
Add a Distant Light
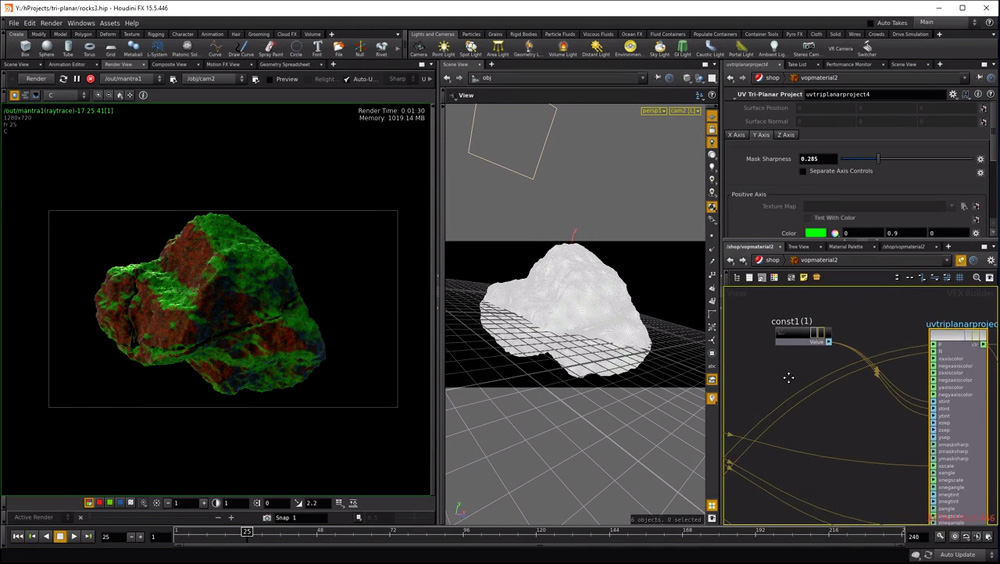pyautogui.click(x=596, y=48)
